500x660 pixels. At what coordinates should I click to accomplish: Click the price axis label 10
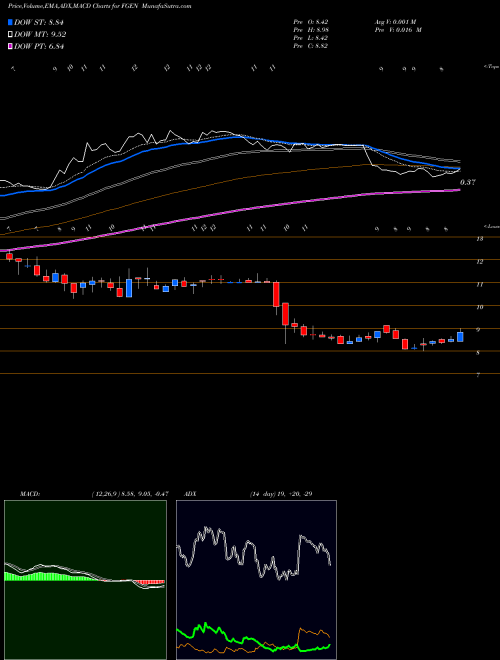tap(479, 307)
